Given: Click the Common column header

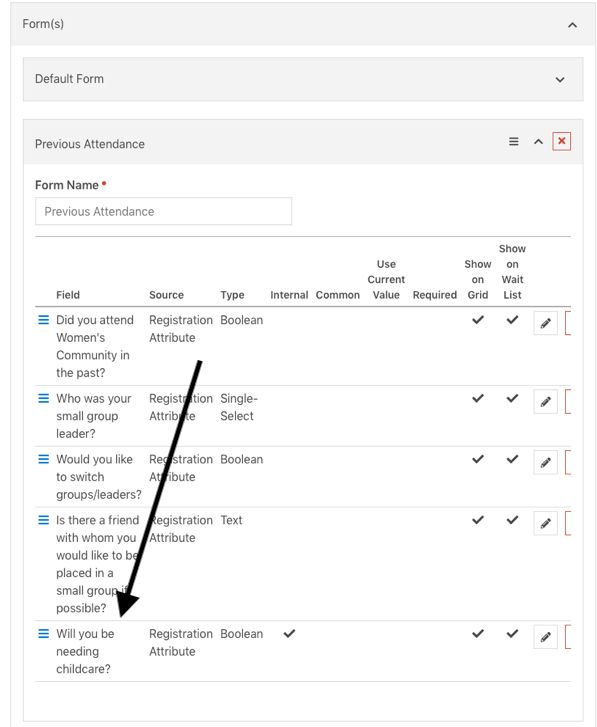Looking at the screenshot, I should point(338,295).
